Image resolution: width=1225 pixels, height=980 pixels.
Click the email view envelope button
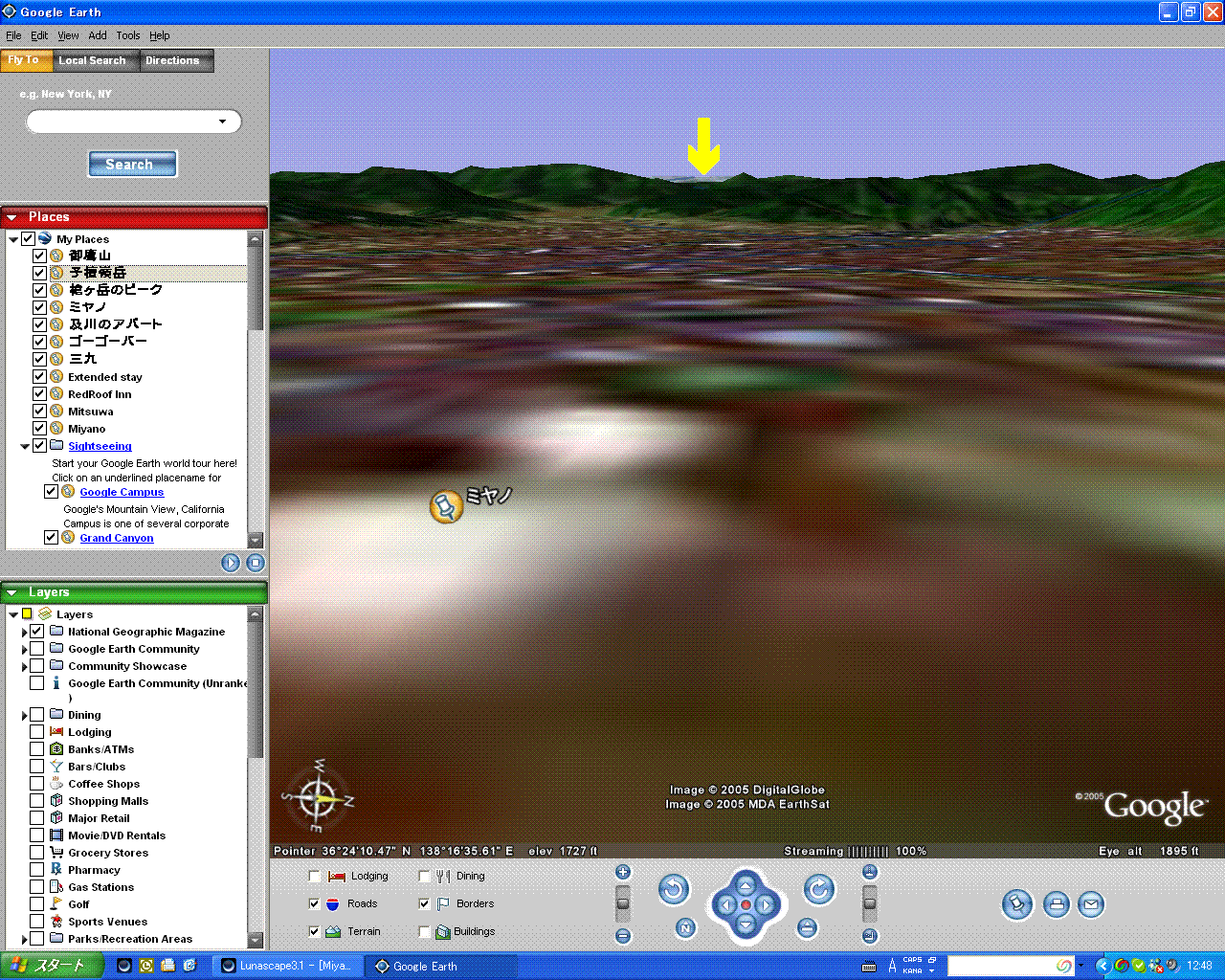point(1091,903)
